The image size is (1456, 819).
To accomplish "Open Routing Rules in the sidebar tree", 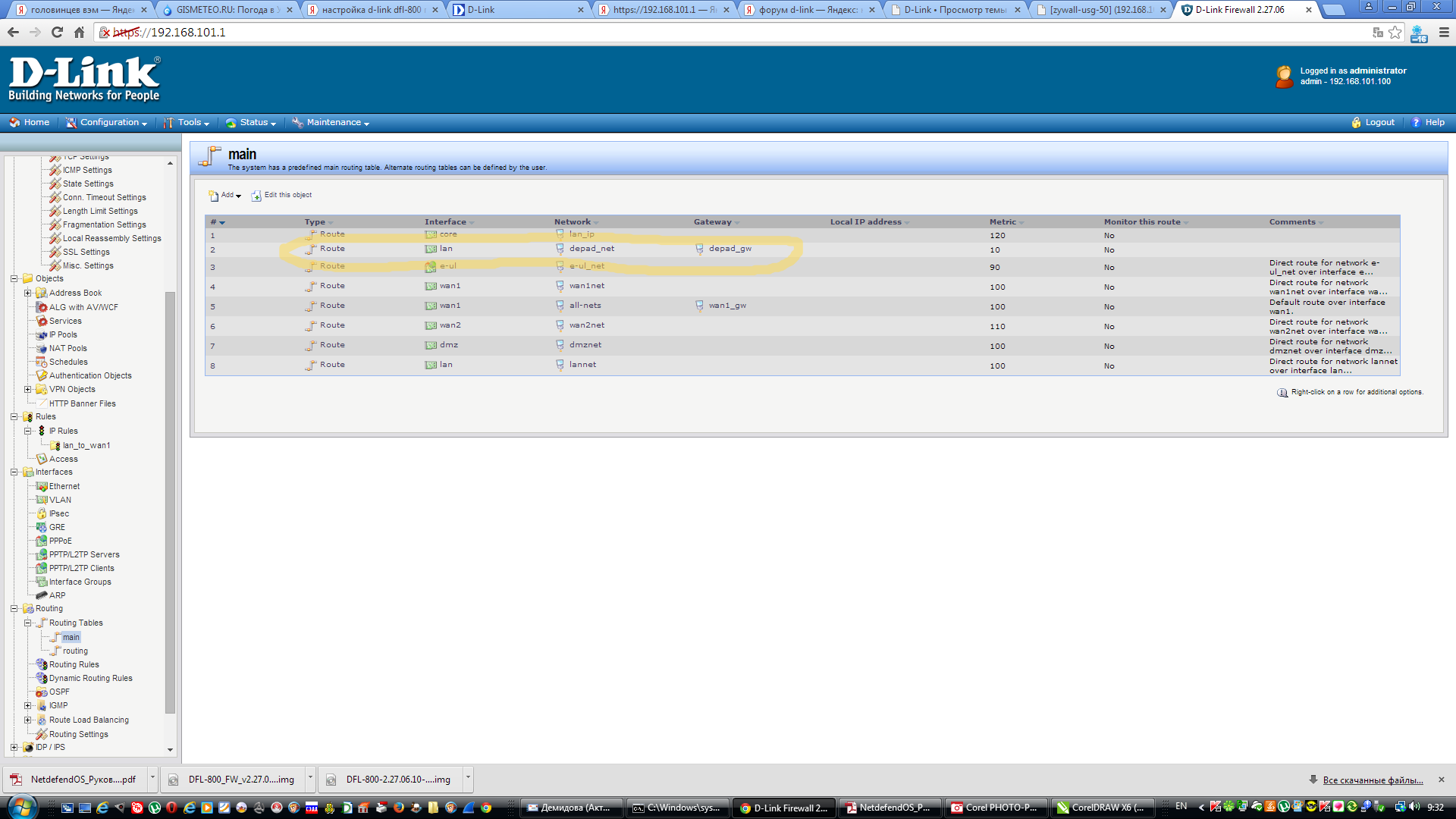I will [x=74, y=665].
